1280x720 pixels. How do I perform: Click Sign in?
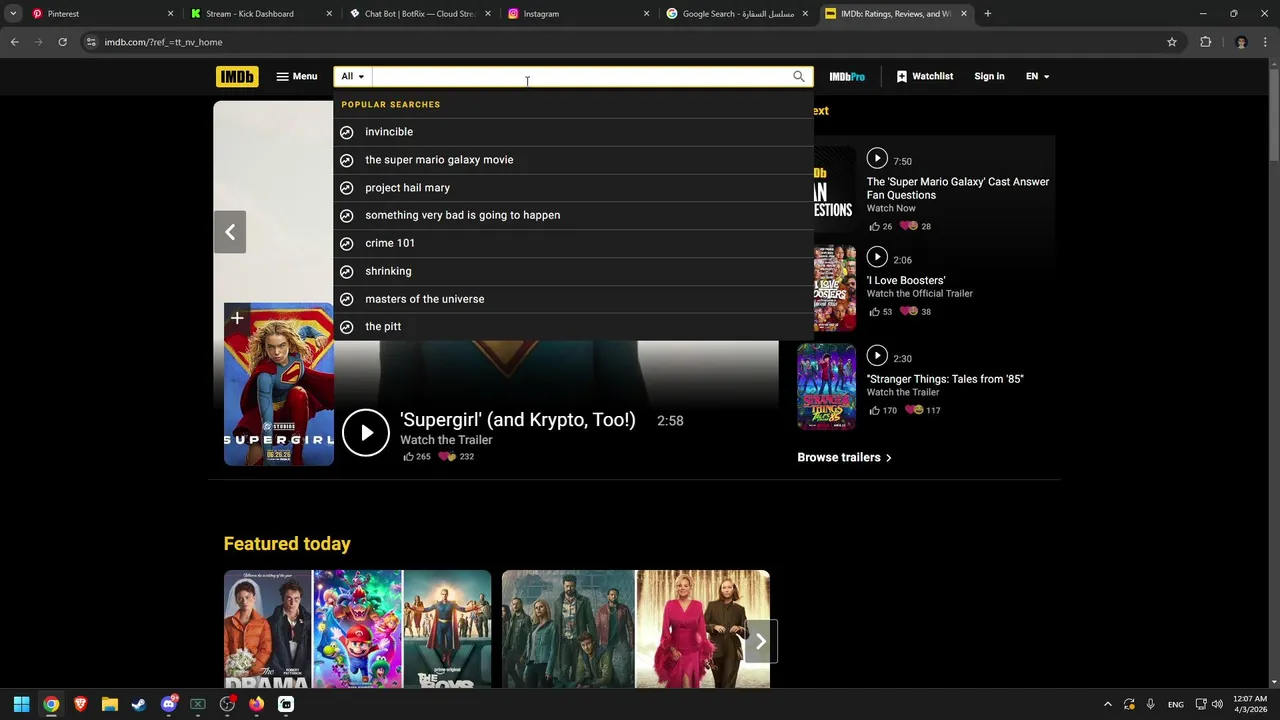[x=989, y=76]
